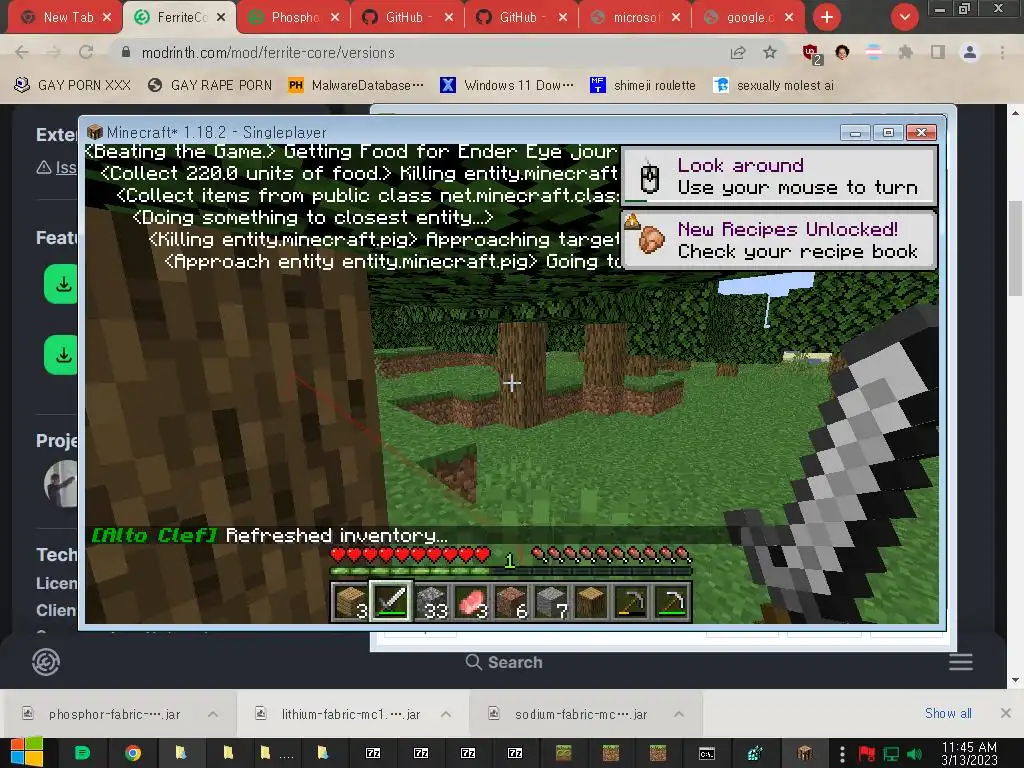Open the Chrome three-dot menu

click(x=1002, y=52)
